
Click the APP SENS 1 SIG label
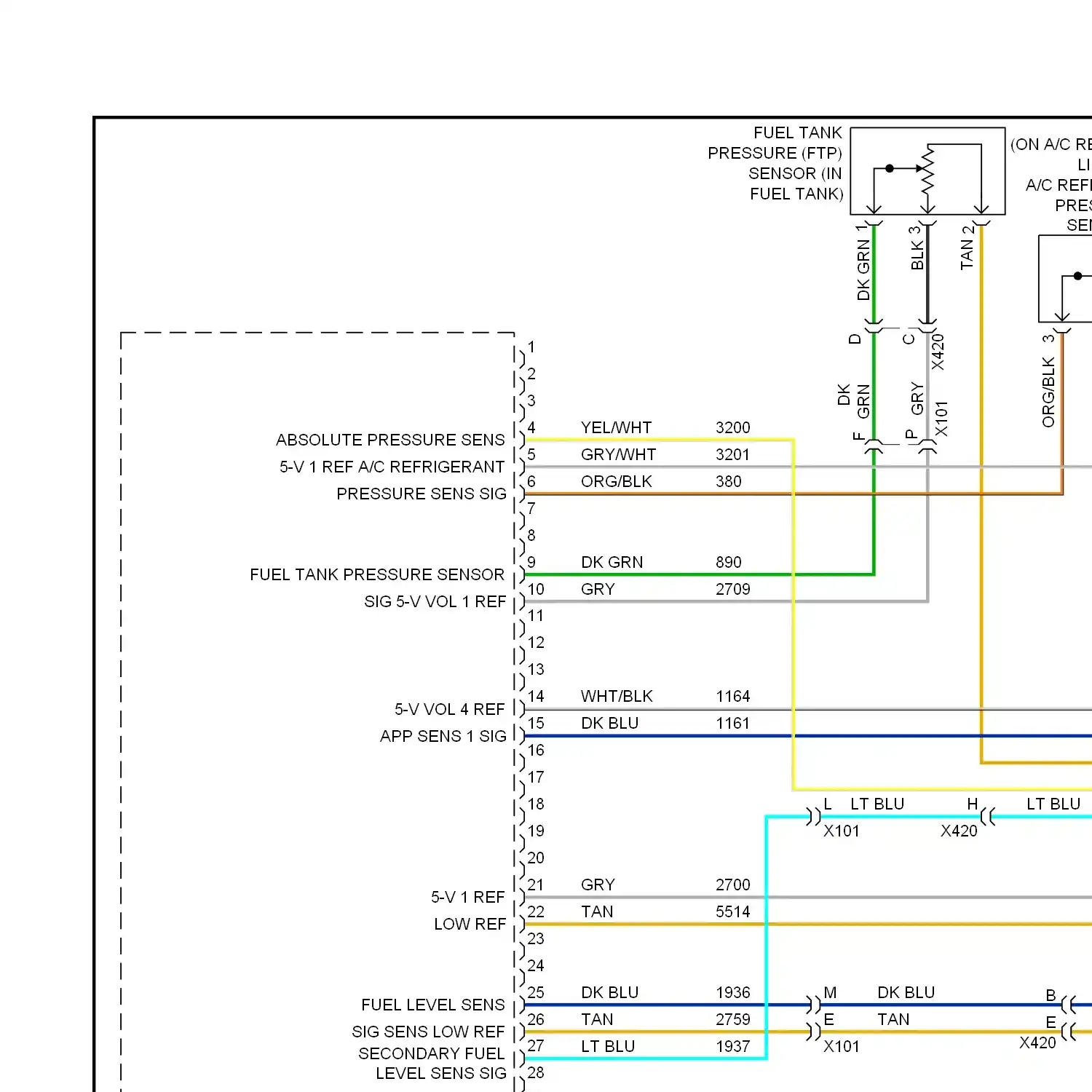pyautogui.click(x=443, y=736)
